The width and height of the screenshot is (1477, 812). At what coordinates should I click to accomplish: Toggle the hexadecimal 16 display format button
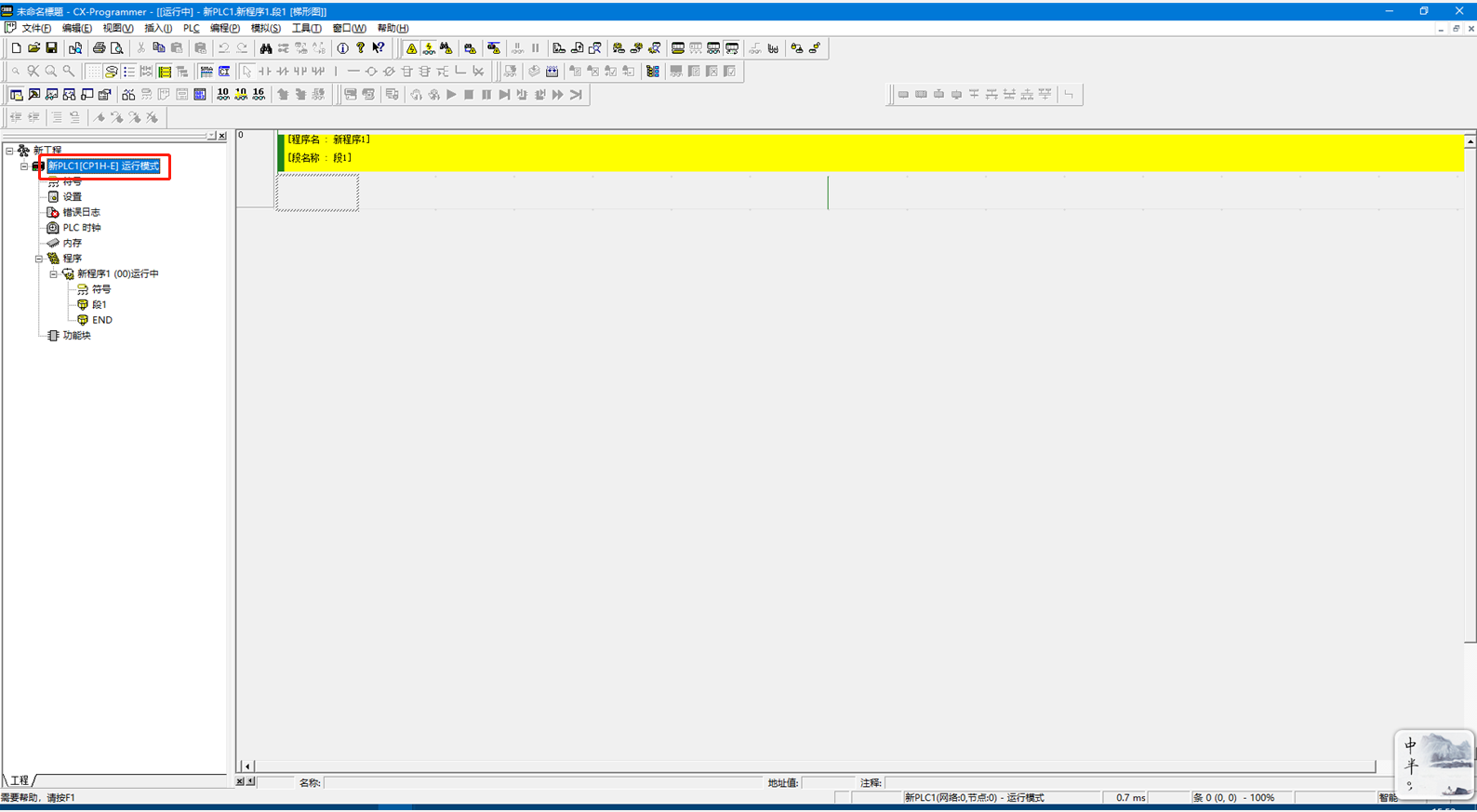[259, 95]
